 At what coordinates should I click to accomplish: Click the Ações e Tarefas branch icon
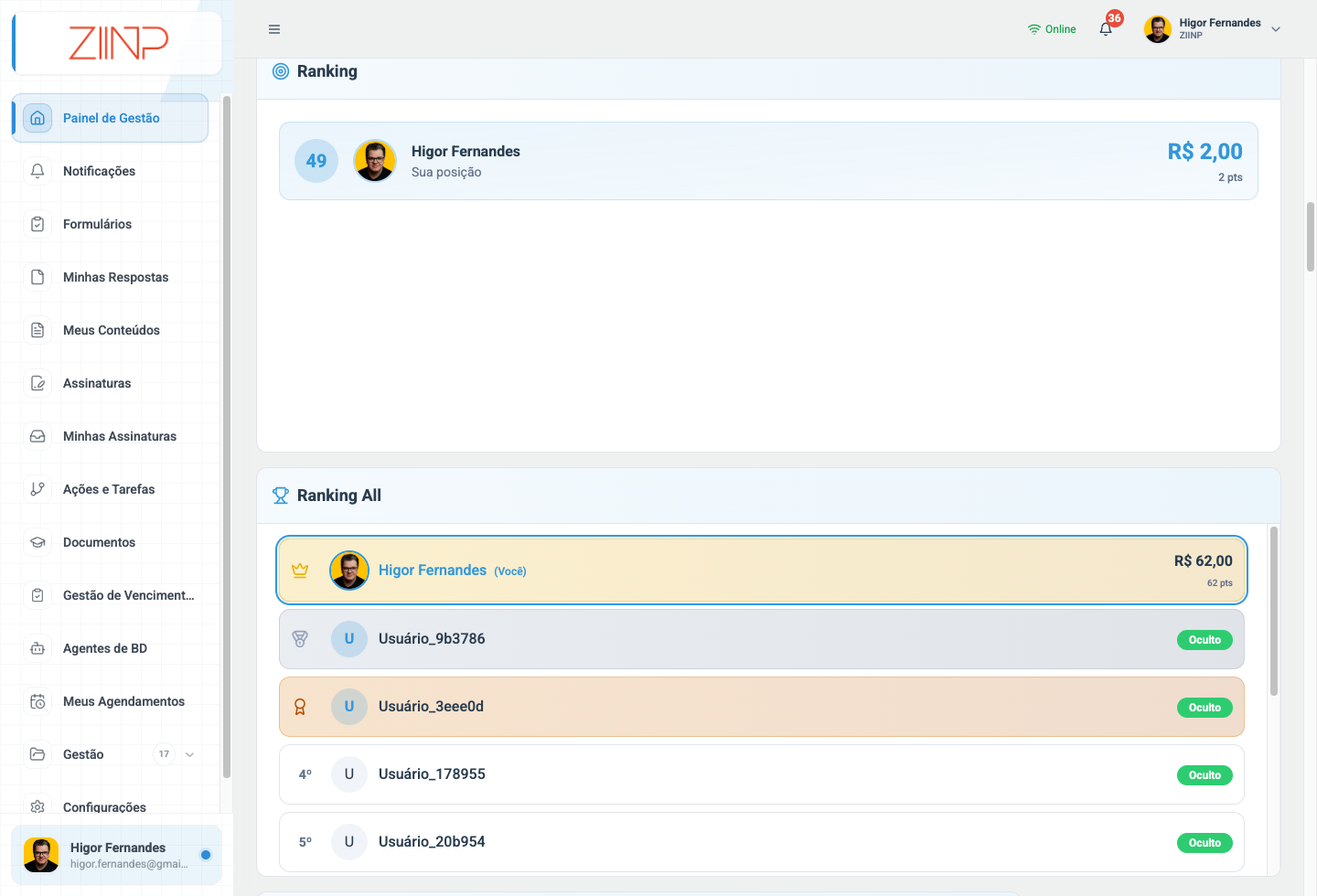[x=37, y=489]
